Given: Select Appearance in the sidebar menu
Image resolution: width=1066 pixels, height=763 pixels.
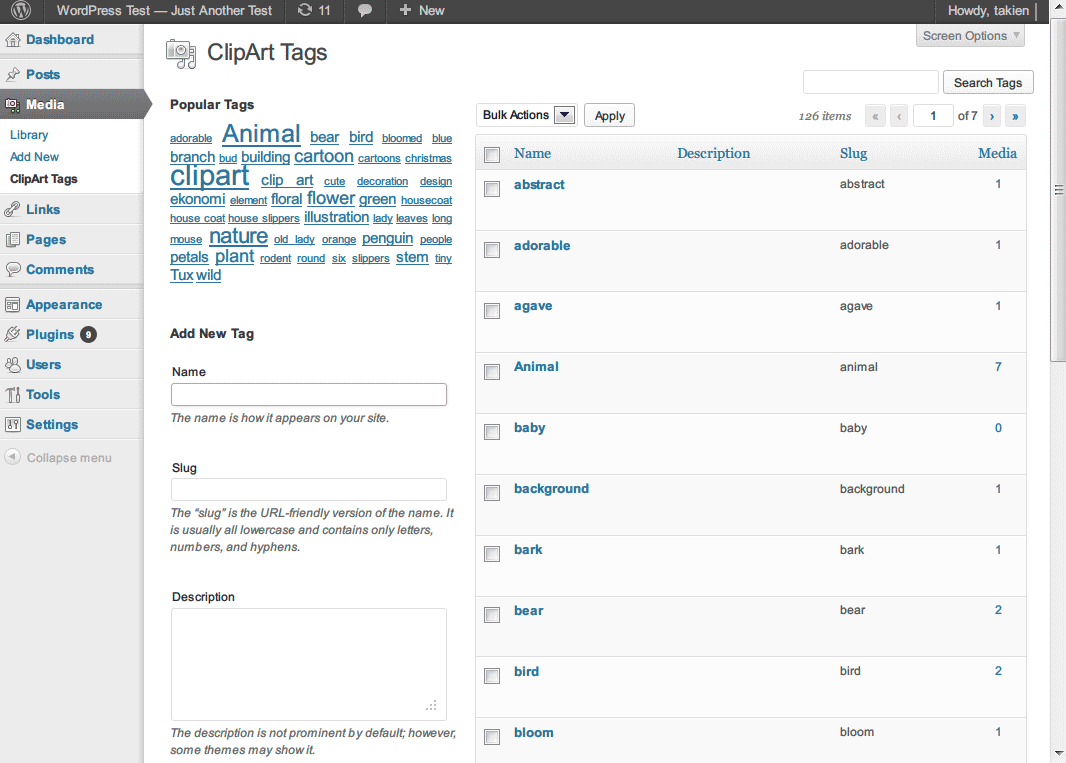Looking at the screenshot, I should coord(64,305).
